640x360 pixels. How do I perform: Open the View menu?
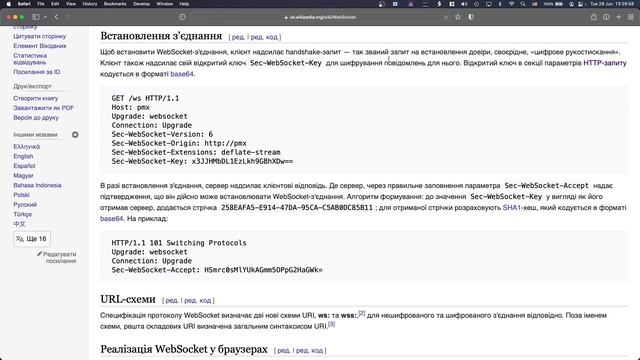[71, 4]
